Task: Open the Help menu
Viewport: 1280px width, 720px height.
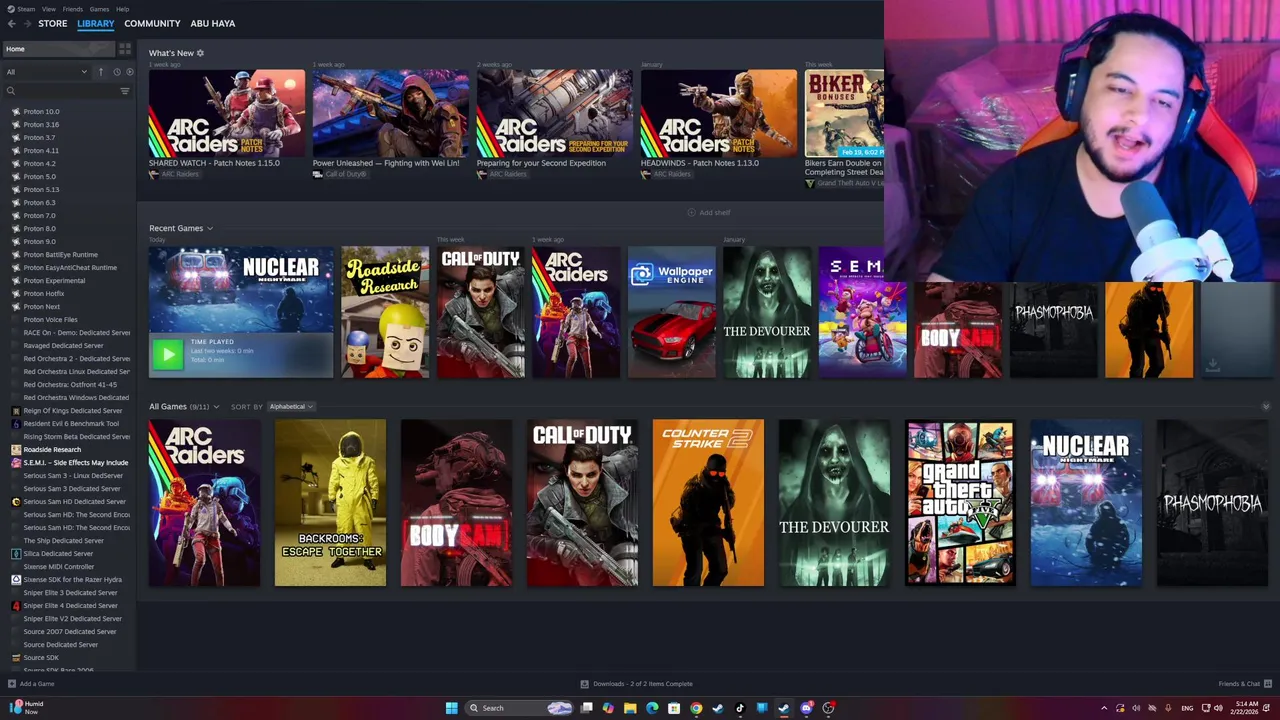Action: [x=122, y=9]
